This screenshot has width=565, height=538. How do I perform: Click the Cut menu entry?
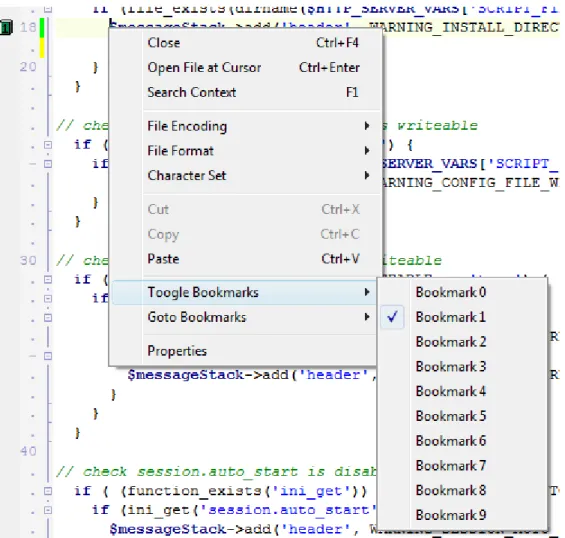tap(245, 209)
